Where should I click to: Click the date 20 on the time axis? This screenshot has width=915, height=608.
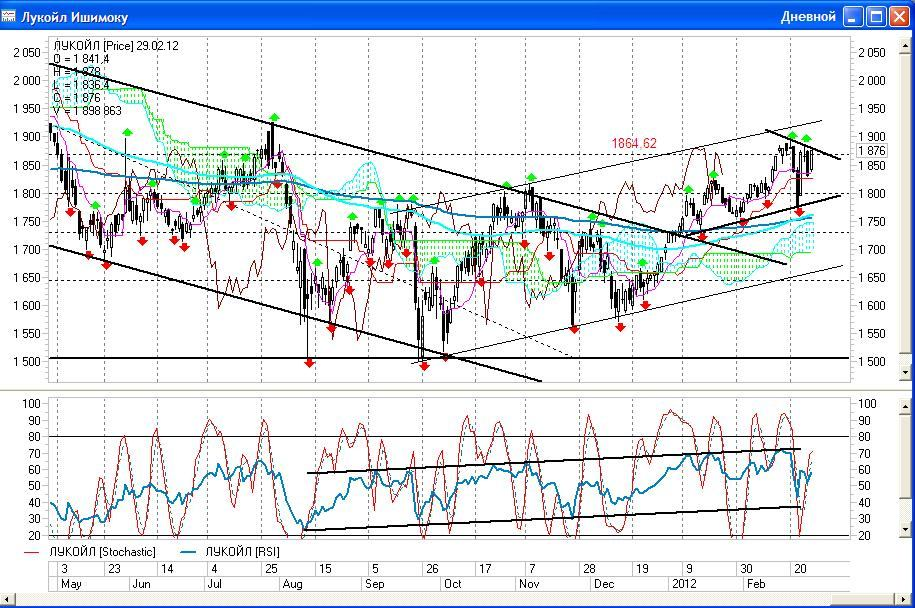click(x=801, y=569)
